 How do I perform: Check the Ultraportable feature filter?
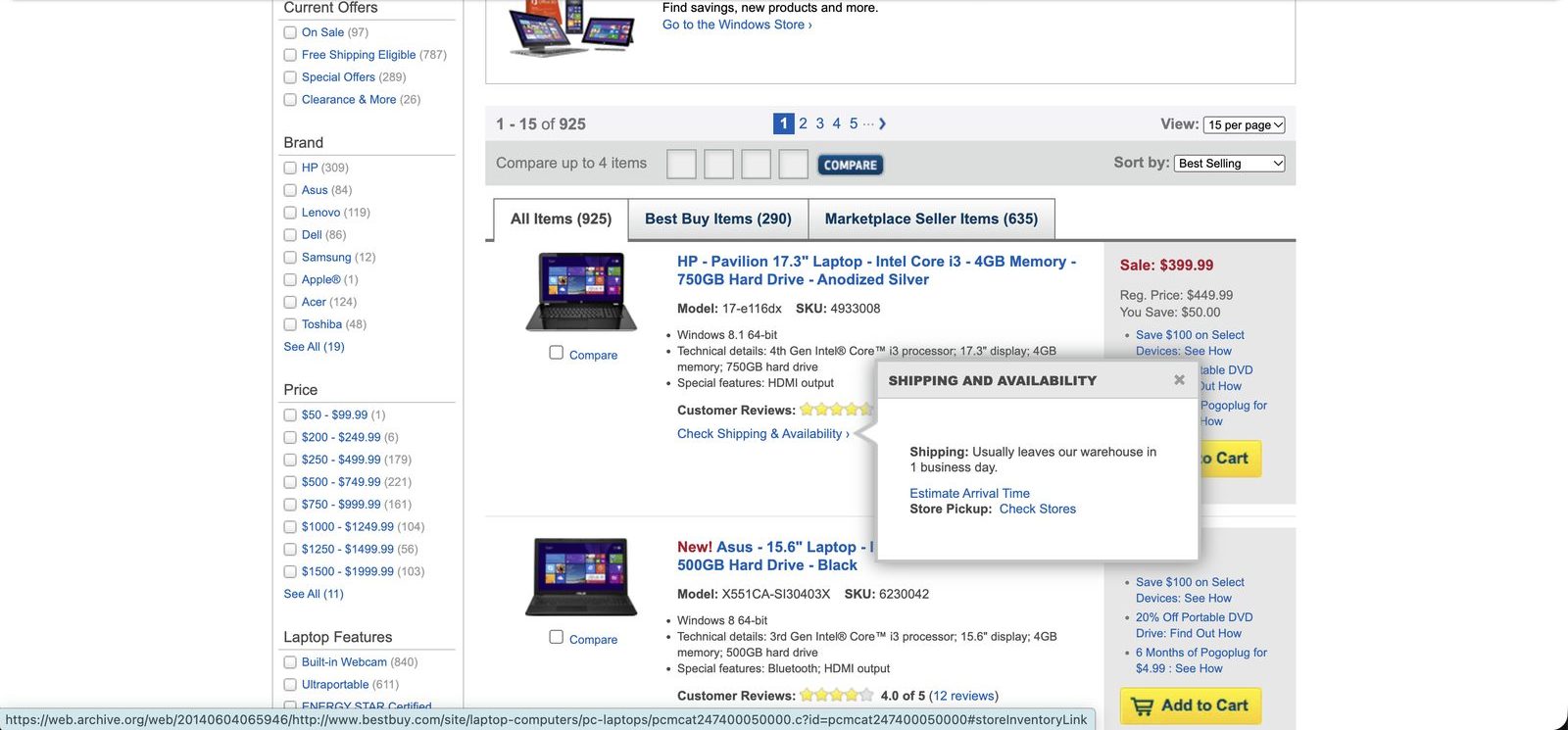(290, 685)
